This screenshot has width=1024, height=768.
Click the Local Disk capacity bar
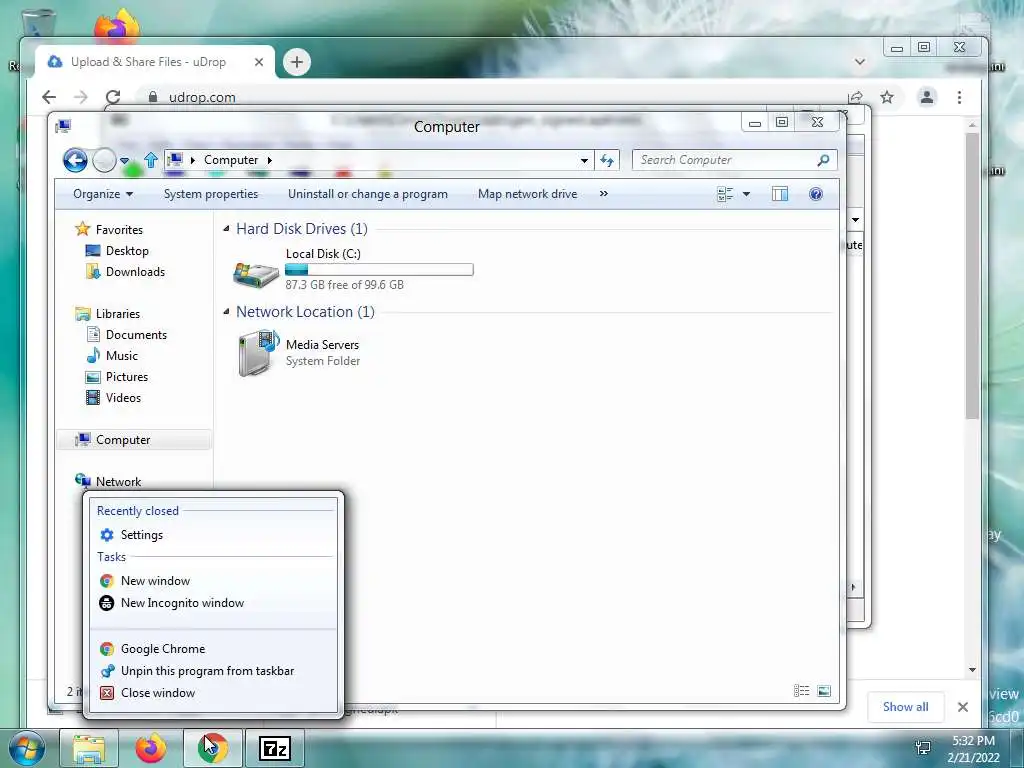tap(379, 270)
